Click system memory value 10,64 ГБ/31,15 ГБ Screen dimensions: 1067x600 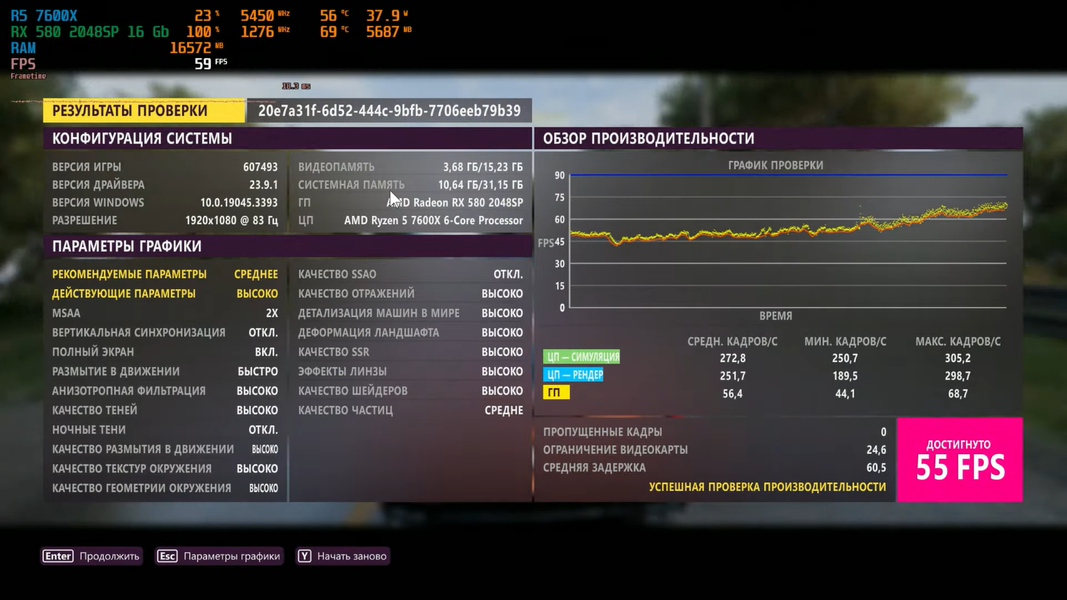[480, 184]
